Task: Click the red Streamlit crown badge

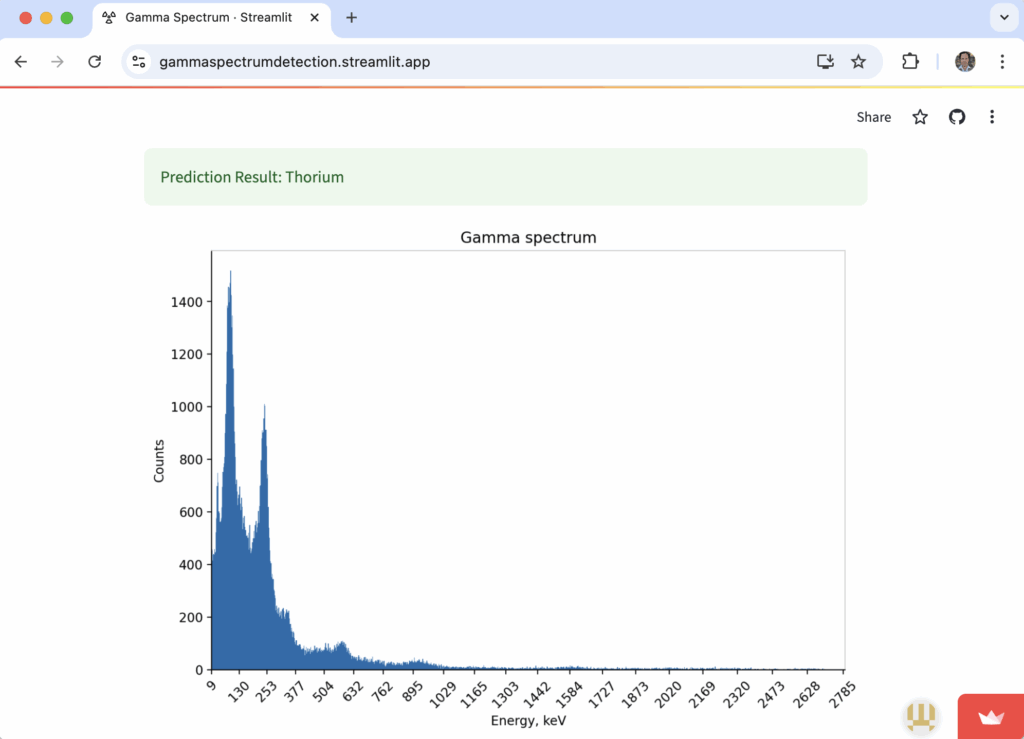Action: [991, 716]
